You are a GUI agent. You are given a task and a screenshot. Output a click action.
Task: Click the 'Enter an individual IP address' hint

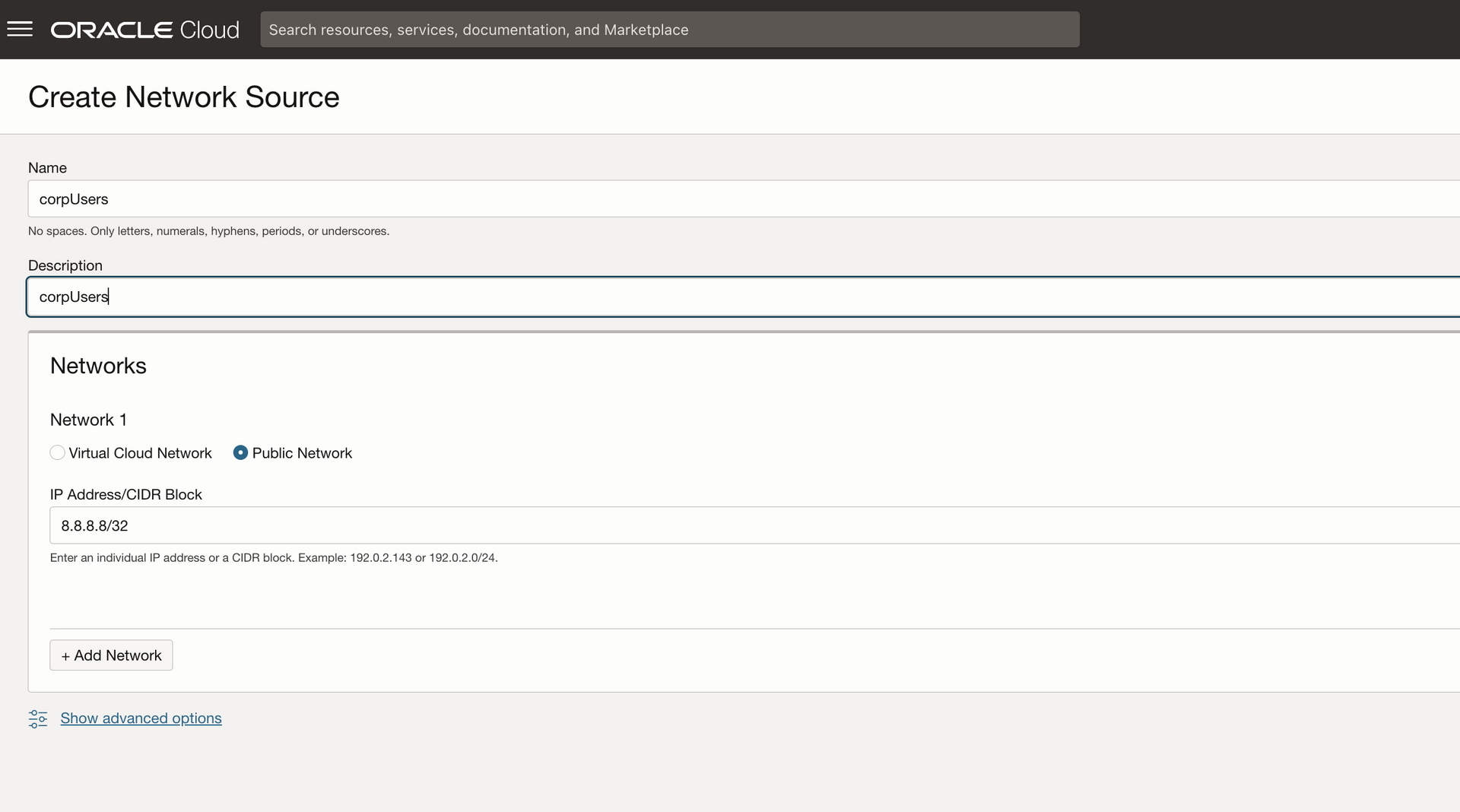coord(274,558)
